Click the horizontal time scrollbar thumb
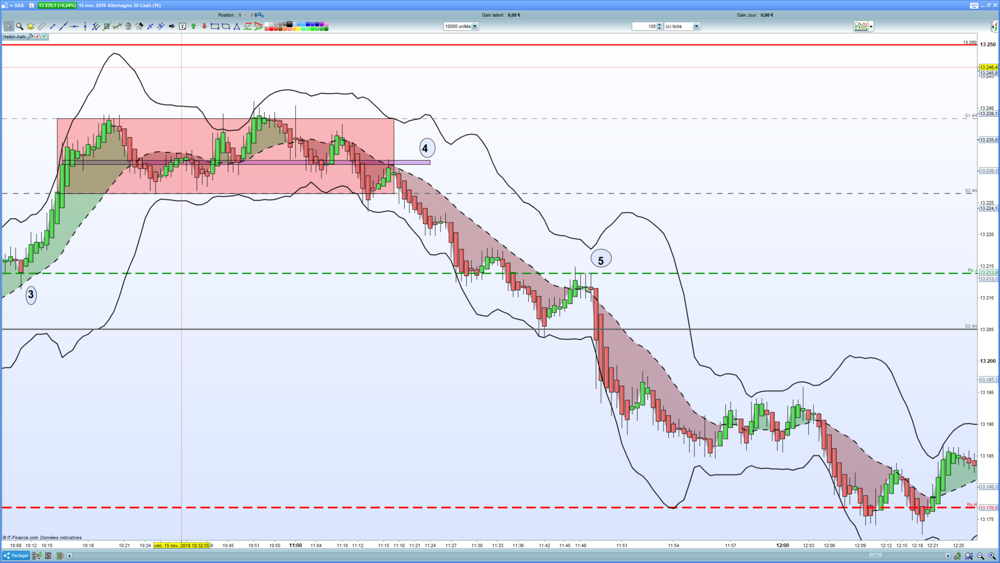1000x563 pixels. [876, 556]
